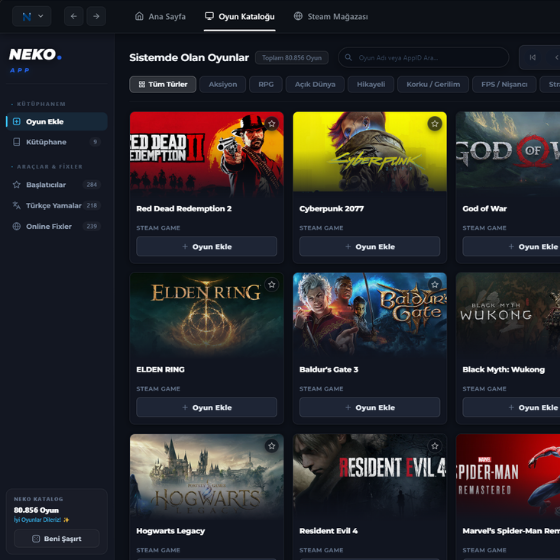Open Kütüphane in the sidebar
The height and width of the screenshot is (560, 560).
tap(57, 142)
